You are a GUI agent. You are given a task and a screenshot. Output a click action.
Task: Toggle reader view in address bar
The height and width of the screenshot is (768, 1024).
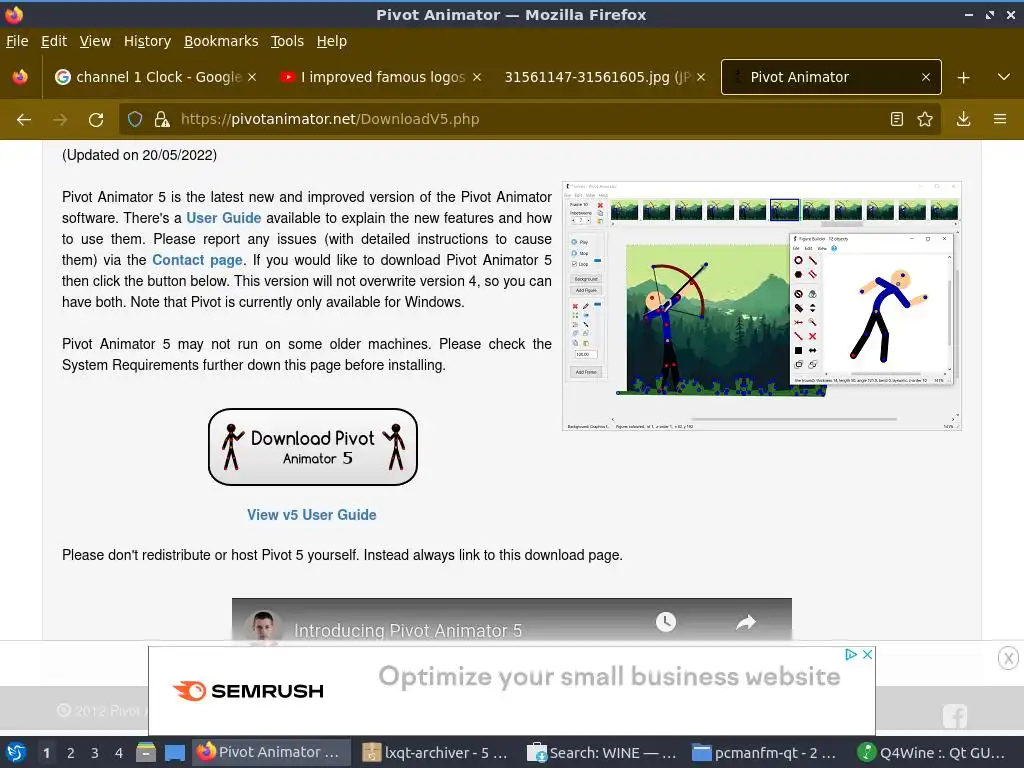pyautogui.click(x=897, y=119)
